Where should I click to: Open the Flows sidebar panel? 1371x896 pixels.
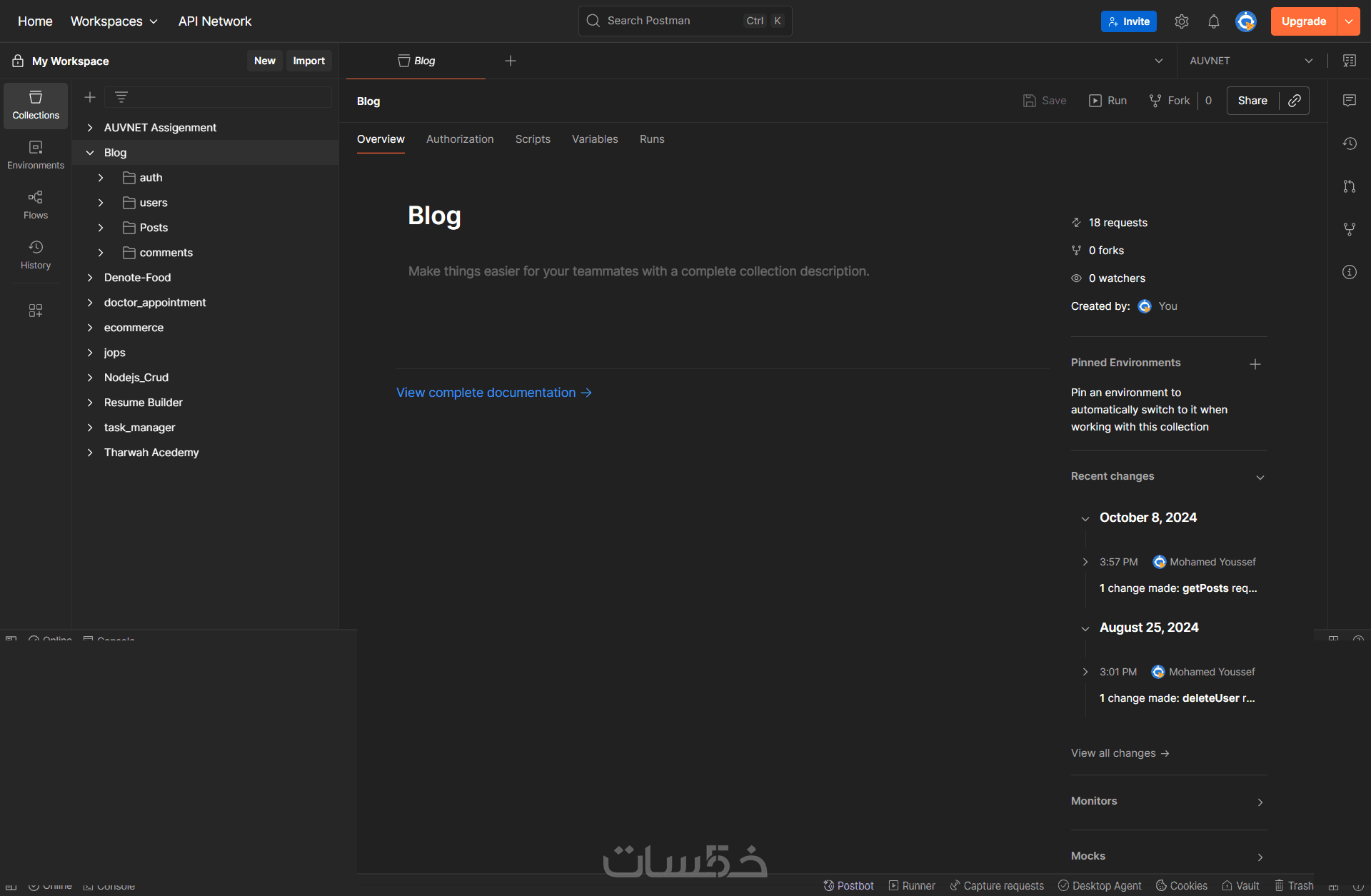[36, 204]
